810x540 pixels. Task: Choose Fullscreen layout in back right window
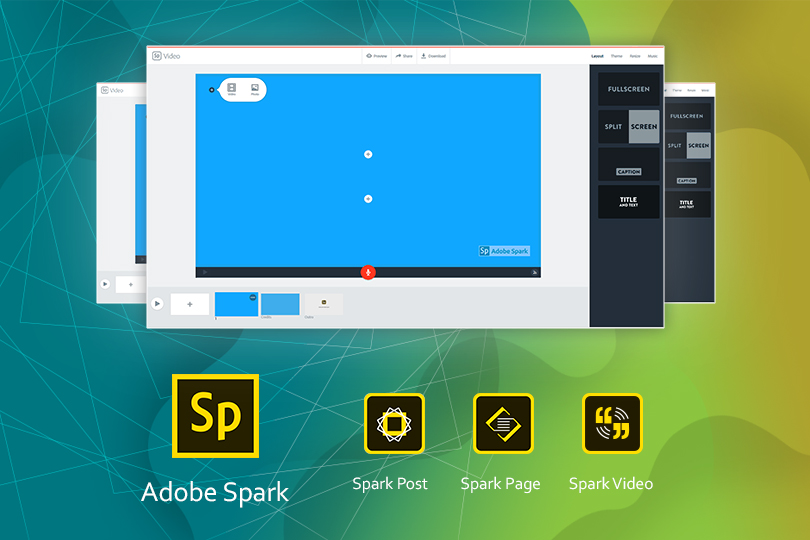[x=687, y=116]
